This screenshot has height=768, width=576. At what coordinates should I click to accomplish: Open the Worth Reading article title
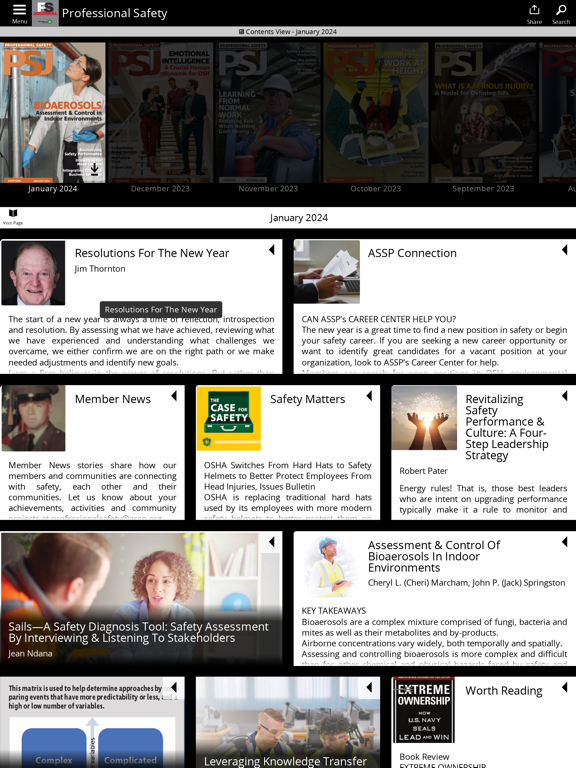click(504, 691)
